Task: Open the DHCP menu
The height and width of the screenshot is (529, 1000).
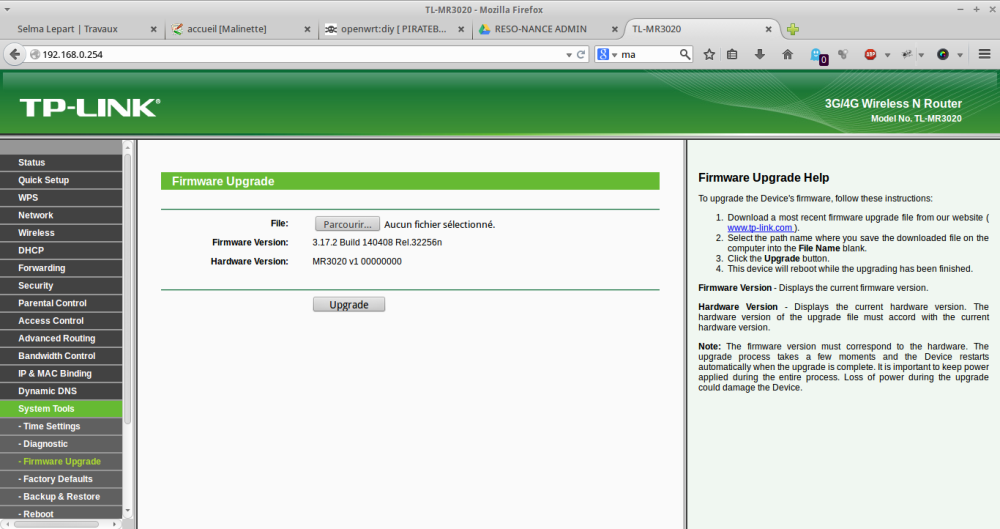Action: pos(61,250)
